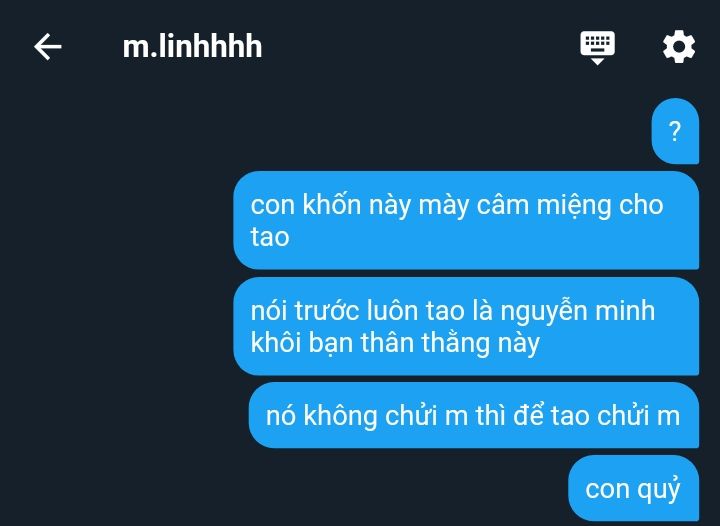Return to previous screen with back arrow
The image size is (720, 526).
click(48, 46)
